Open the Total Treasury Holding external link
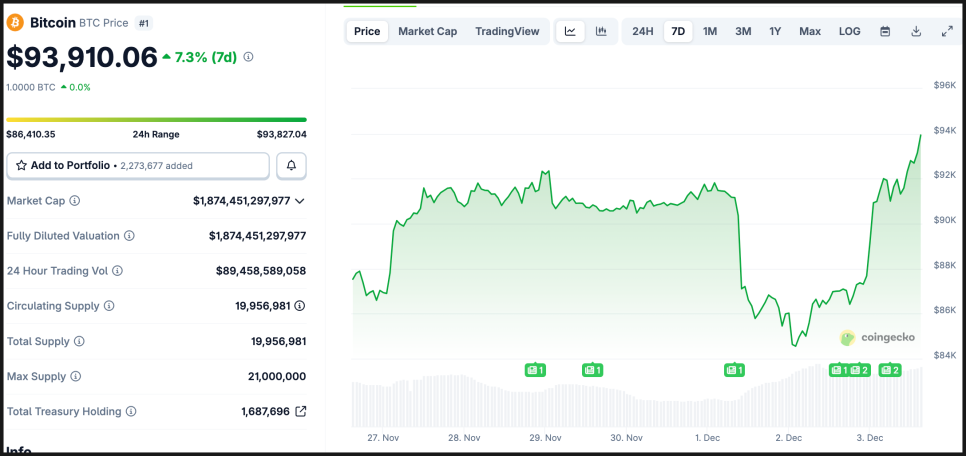966x456 pixels. coord(301,411)
